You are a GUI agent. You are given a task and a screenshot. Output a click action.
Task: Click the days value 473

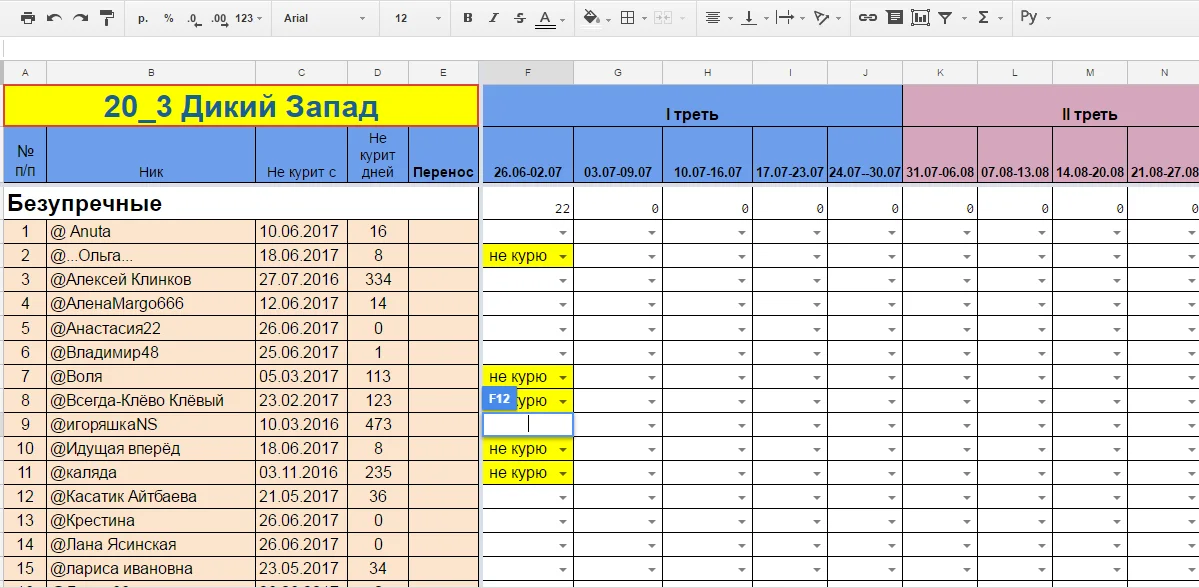point(378,424)
